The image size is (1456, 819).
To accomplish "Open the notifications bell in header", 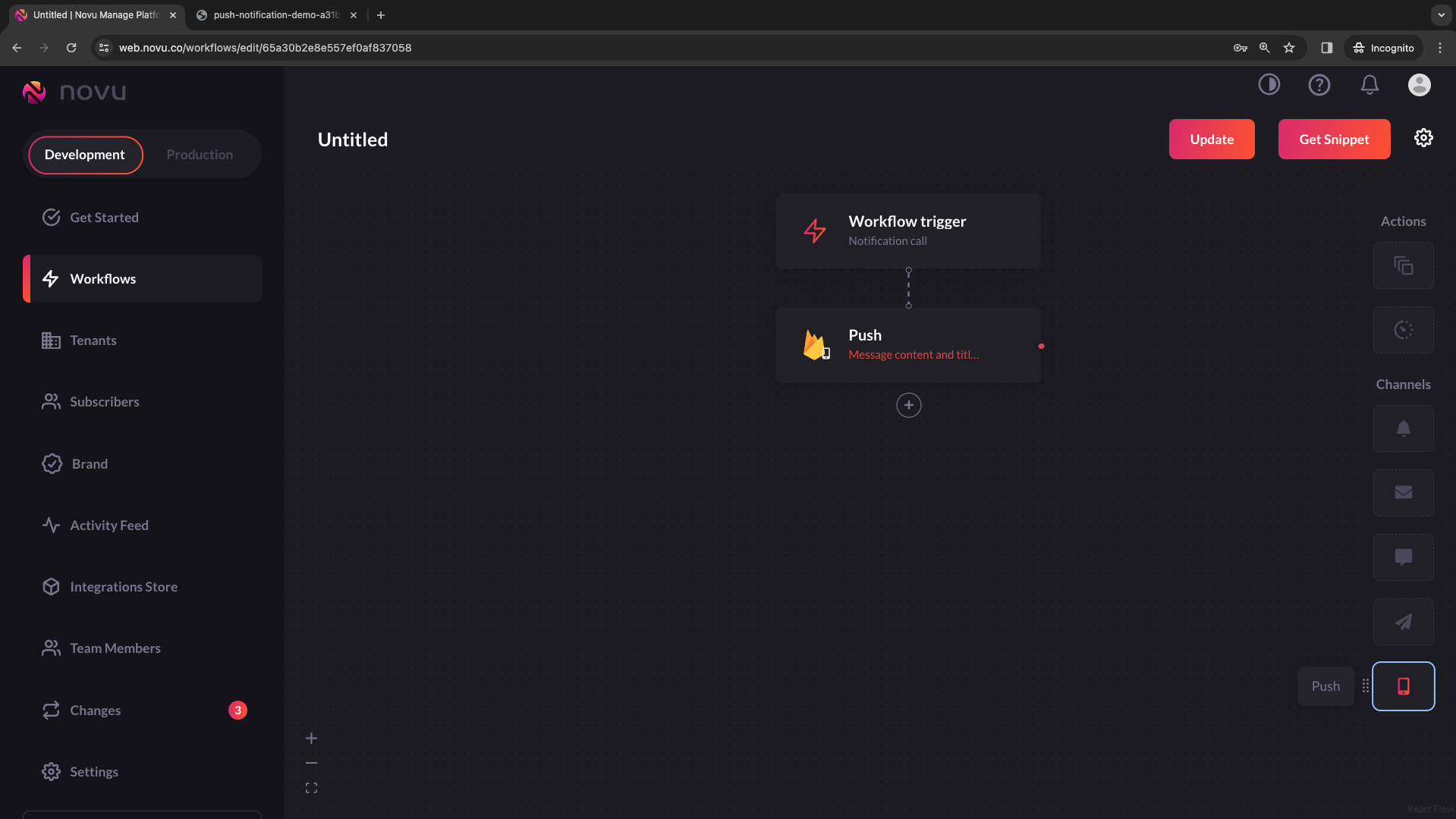I will click(x=1370, y=84).
